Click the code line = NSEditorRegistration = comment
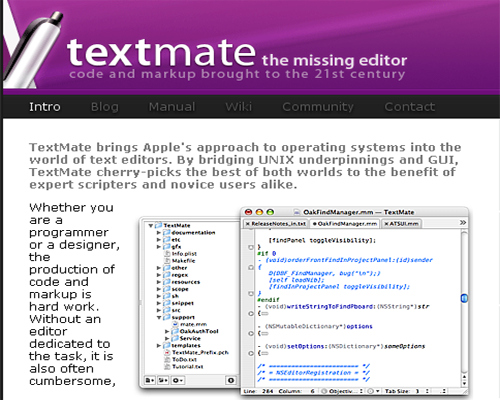500x400 pixels. [x=313, y=373]
